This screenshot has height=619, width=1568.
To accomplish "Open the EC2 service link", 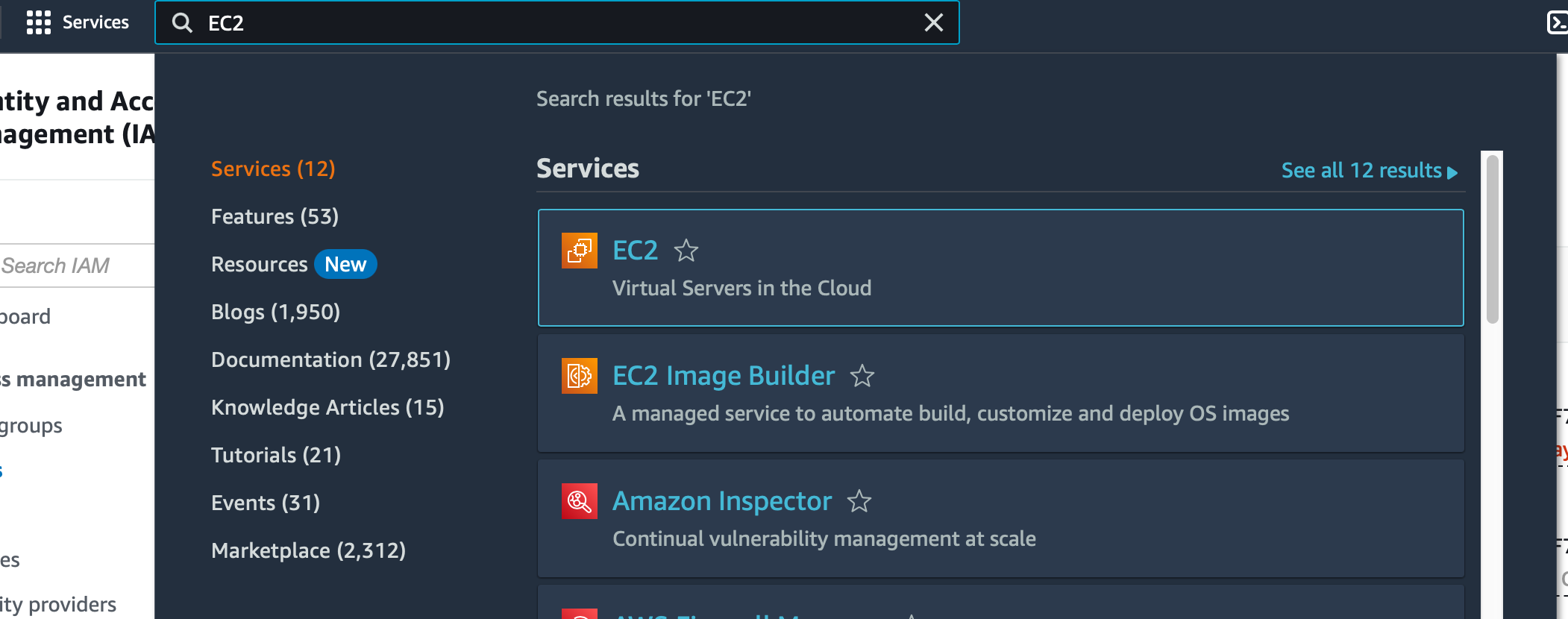I will pos(636,251).
